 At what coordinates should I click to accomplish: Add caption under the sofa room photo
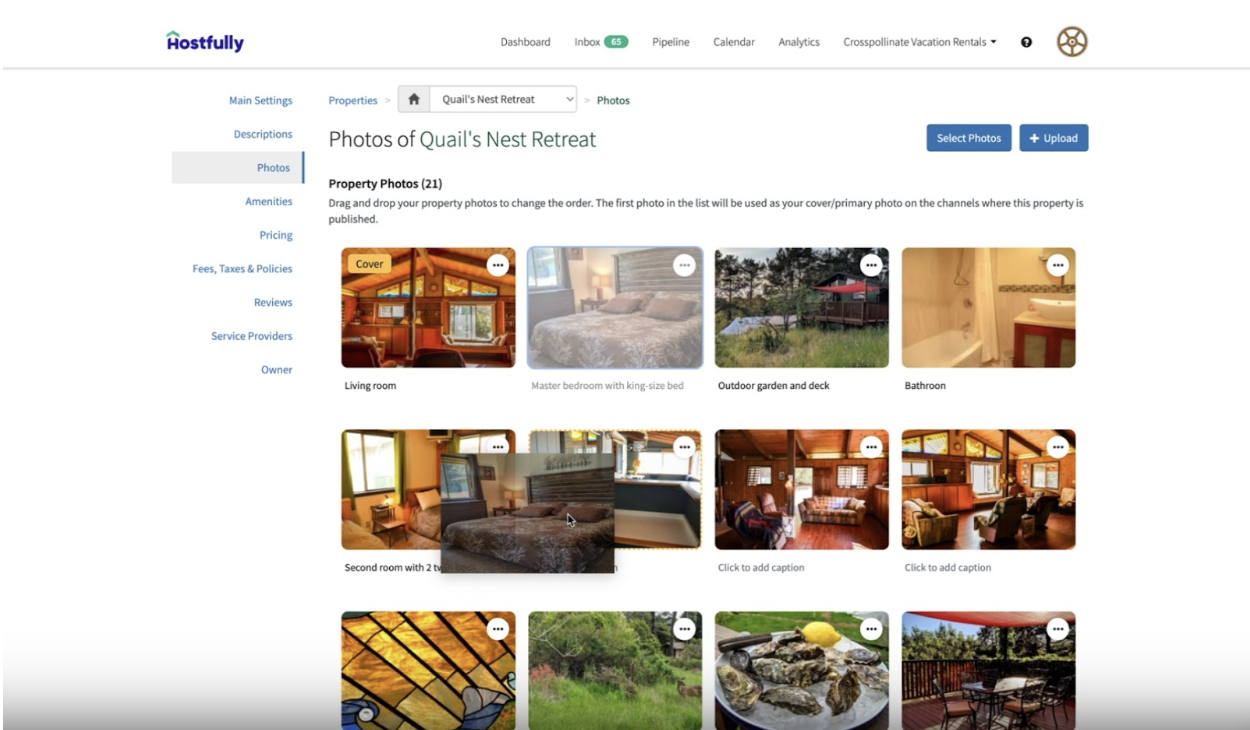pos(761,568)
